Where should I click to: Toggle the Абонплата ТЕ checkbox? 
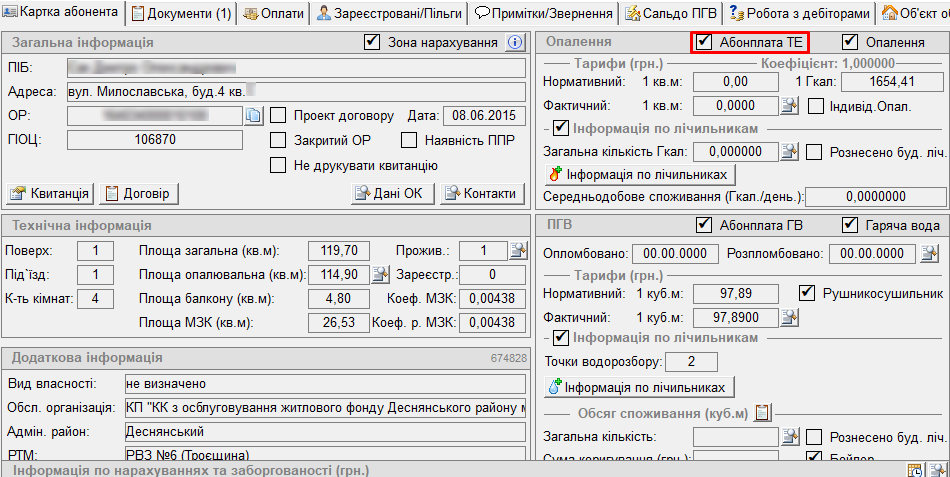pyautogui.click(x=705, y=42)
